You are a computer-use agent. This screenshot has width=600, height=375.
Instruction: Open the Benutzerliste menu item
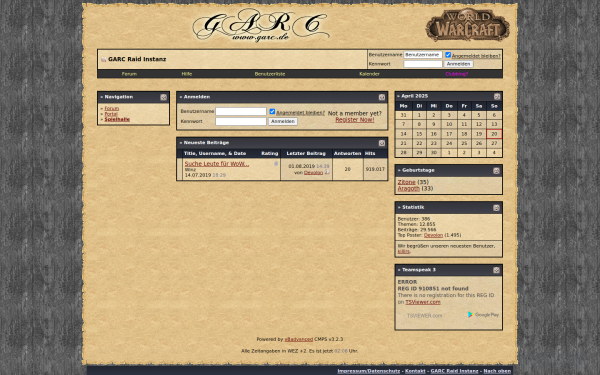coord(270,74)
